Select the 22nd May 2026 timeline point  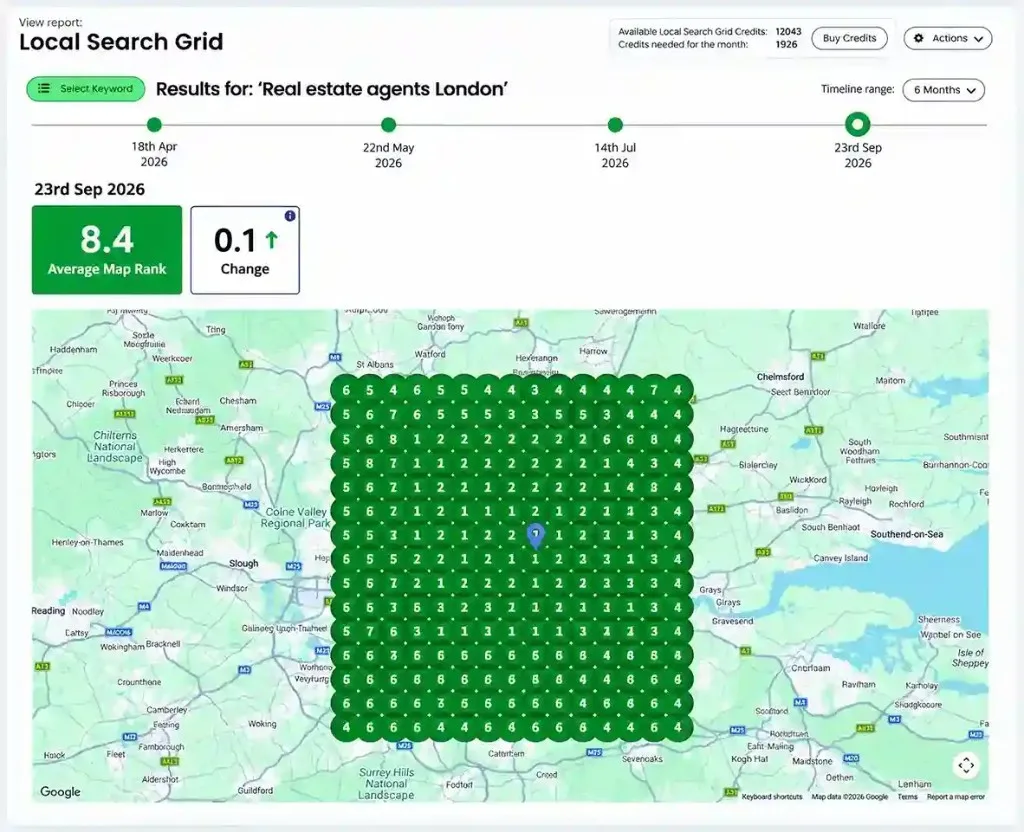coord(389,125)
